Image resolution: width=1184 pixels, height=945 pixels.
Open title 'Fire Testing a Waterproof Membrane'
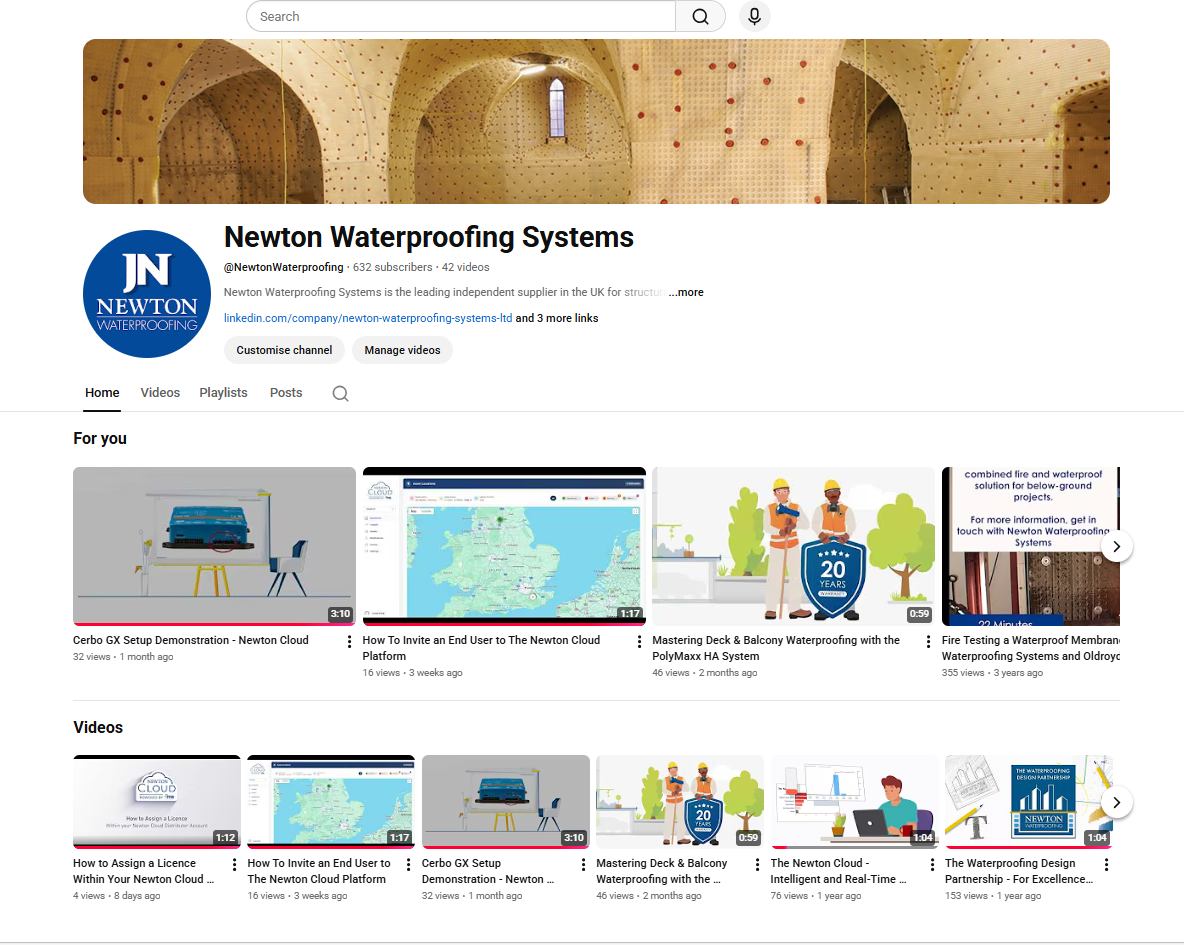1031,648
